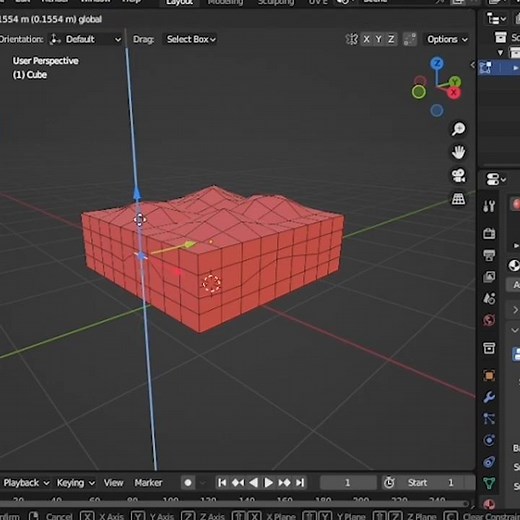Collapse the Collection triangle in Outliner

pyautogui.click(x=500, y=53)
